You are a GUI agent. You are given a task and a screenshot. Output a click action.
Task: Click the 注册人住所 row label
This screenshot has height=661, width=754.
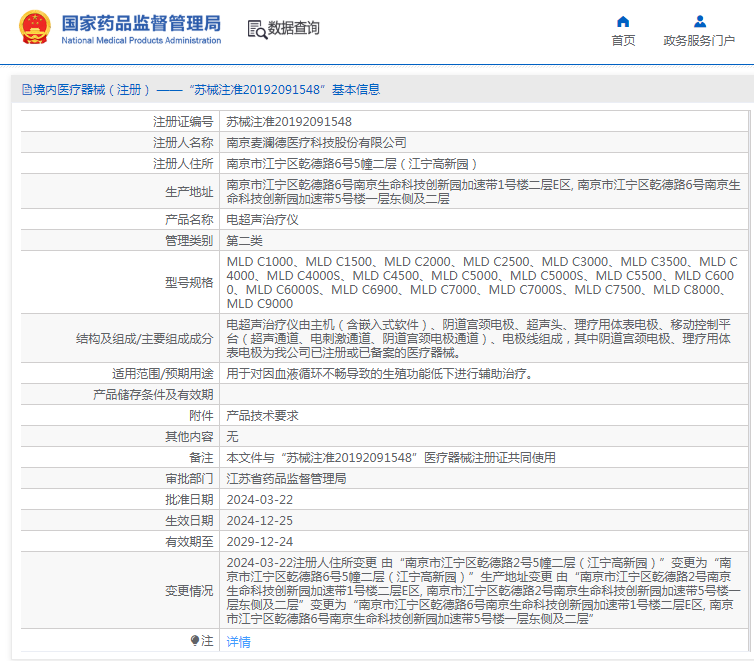(183, 164)
